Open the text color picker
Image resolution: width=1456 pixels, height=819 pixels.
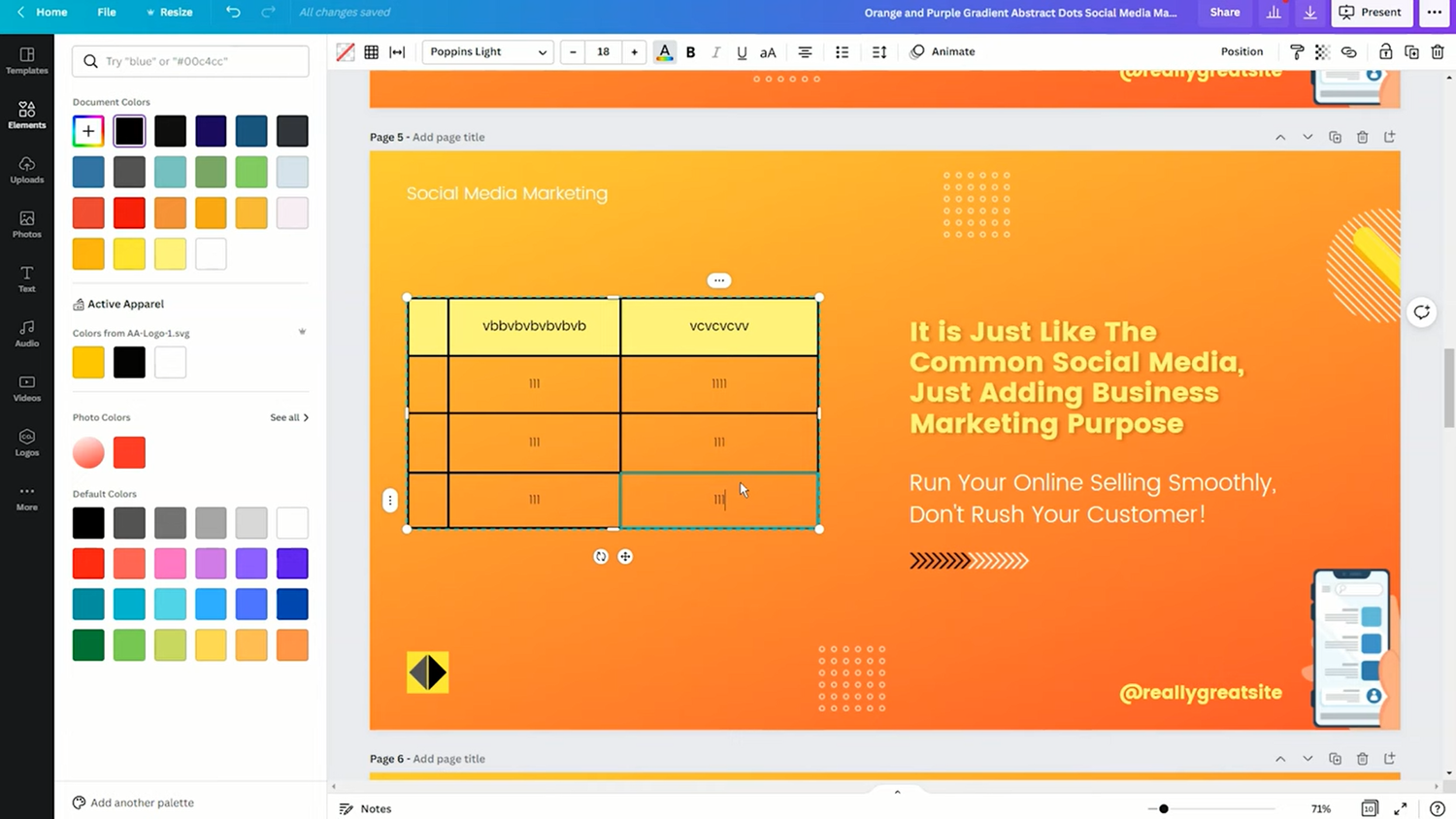point(664,51)
